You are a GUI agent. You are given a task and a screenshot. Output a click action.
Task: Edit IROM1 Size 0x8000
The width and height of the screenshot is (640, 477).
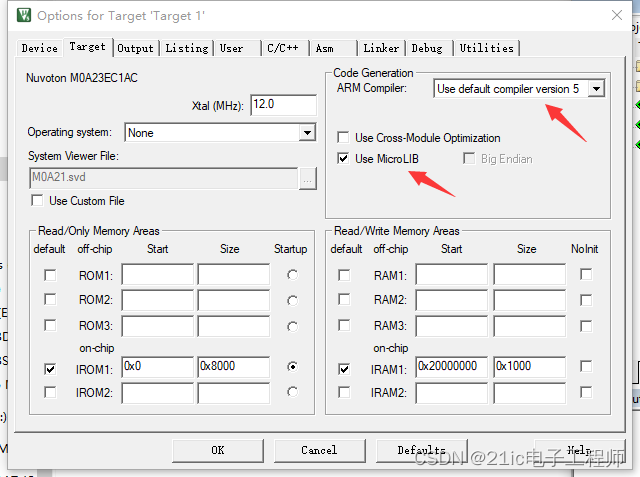(x=234, y=366)
